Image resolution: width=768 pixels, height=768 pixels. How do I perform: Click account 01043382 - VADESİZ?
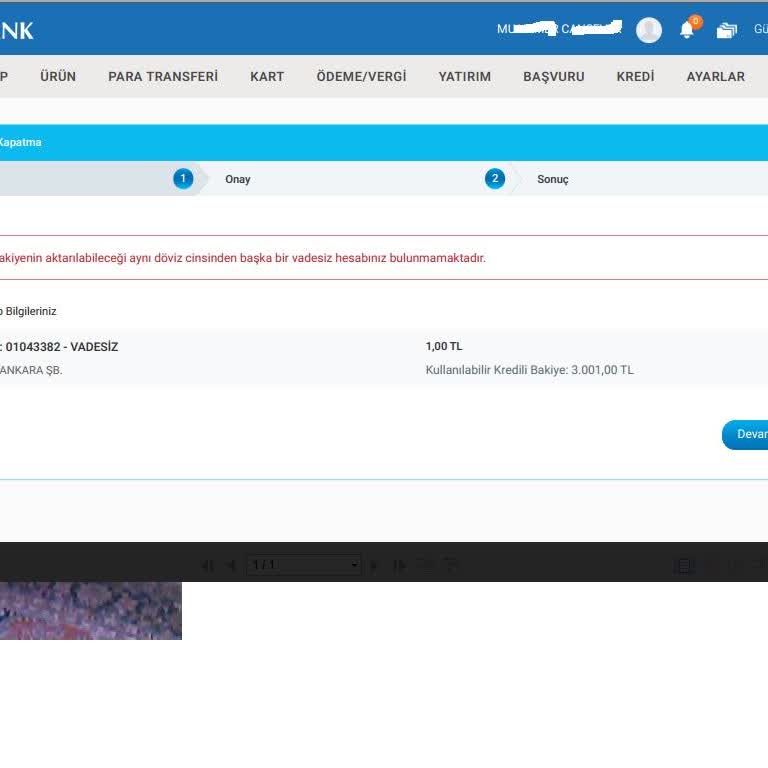(x=62, y=347)
